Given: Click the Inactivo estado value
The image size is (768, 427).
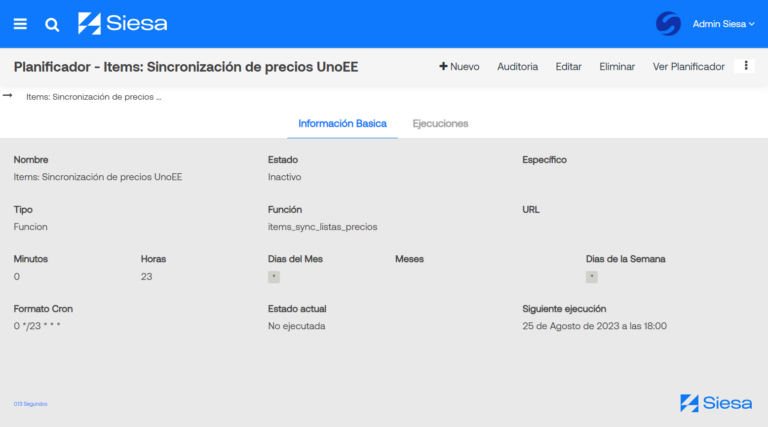Looking at the screenshot, I should [x=284, y=177].
